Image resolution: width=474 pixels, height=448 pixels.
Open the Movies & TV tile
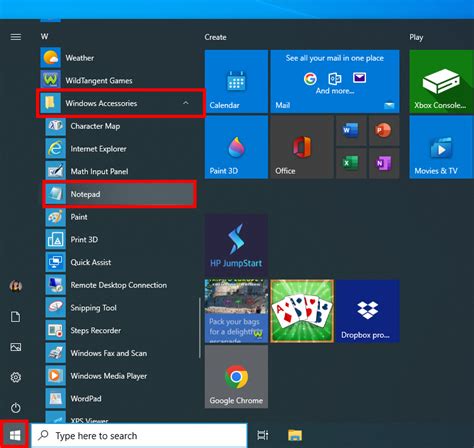point(442,147)
